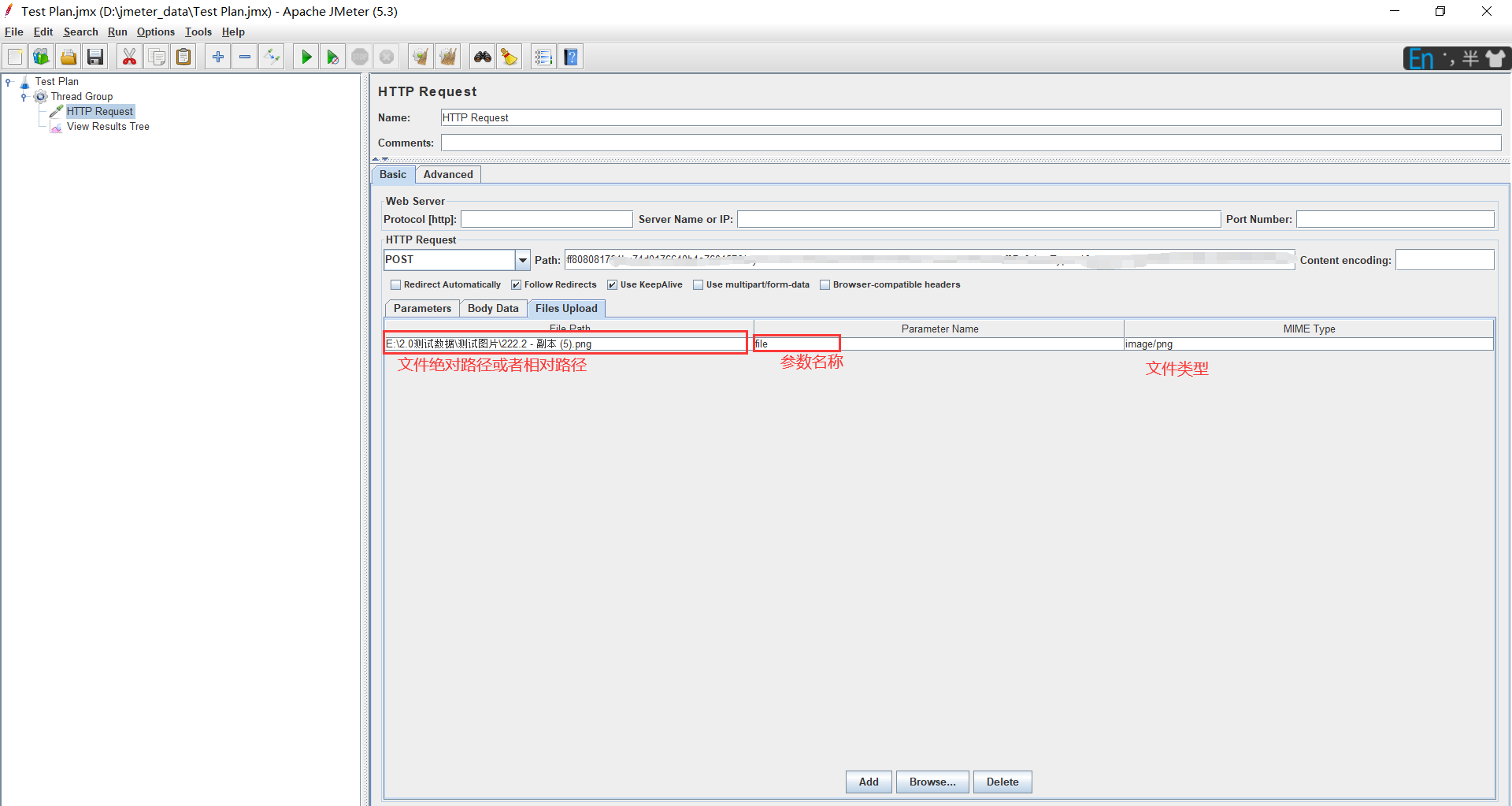Screen dimensions: 1512x806
Task: Open the File menu
Action: tap(14, 32)
